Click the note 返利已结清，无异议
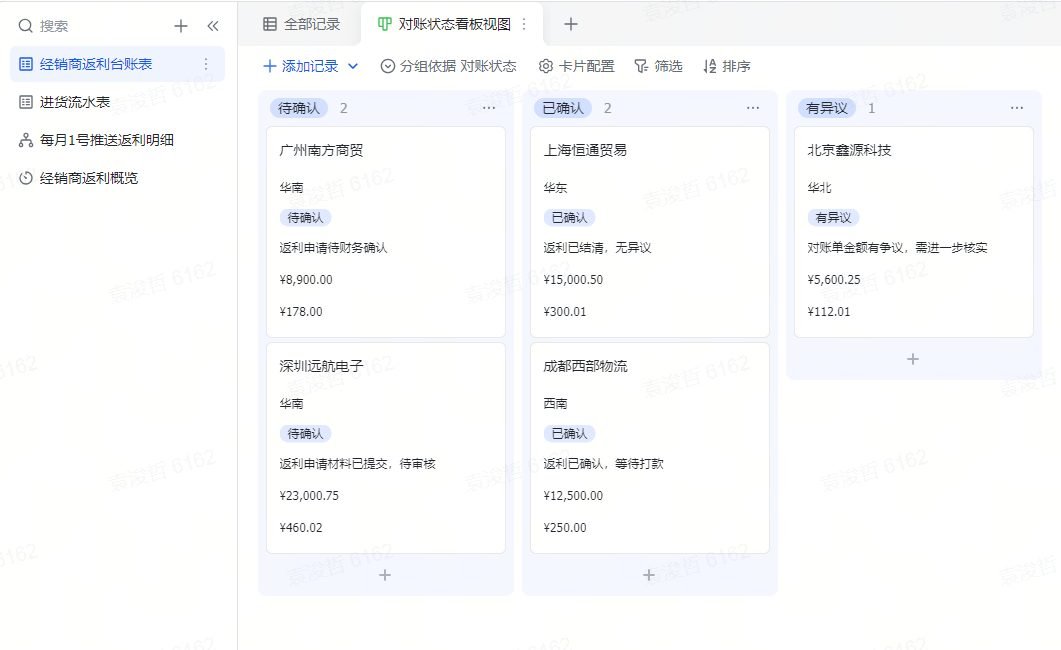1061x650 pixels. [597, 248]
